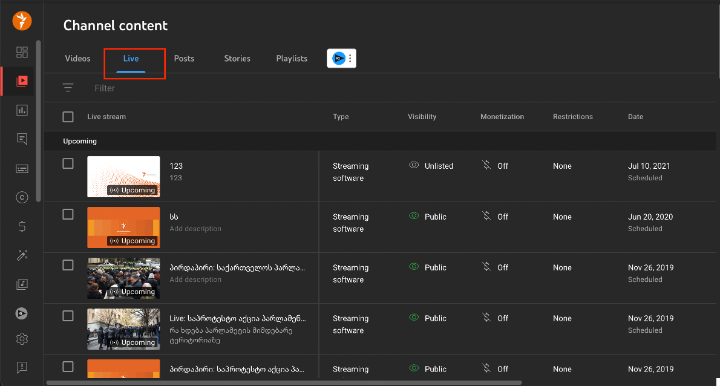The height and width of the screenshot is (386, 720).
Task: Click monetization off icon for 123 stream
Action: pyautogui.click(x=486, y=165)
